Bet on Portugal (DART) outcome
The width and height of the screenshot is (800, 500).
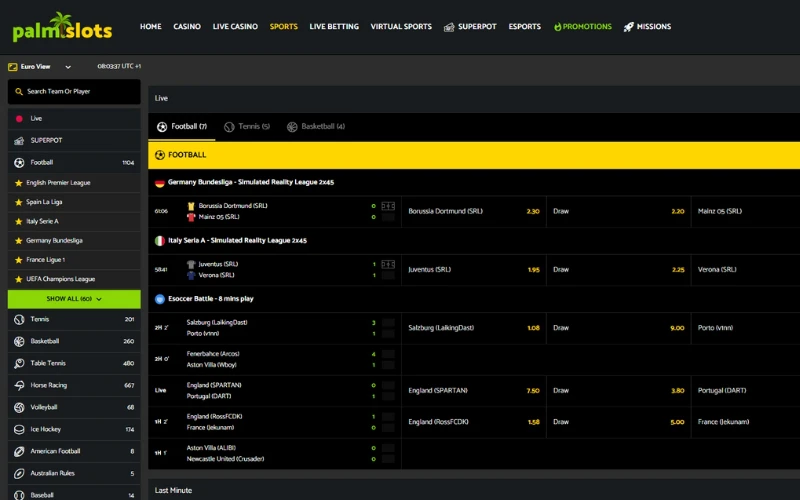[x=746, y=391]
